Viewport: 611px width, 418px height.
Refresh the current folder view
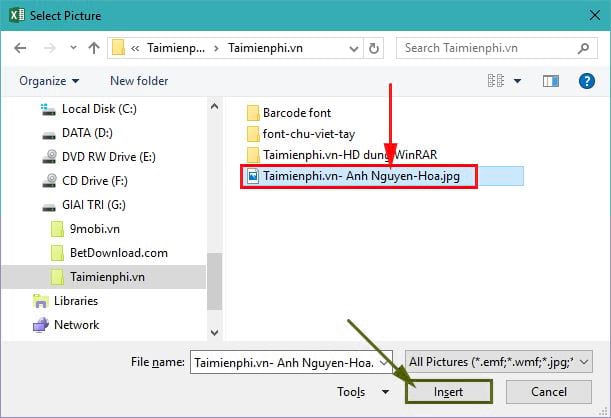pos(374,48)
